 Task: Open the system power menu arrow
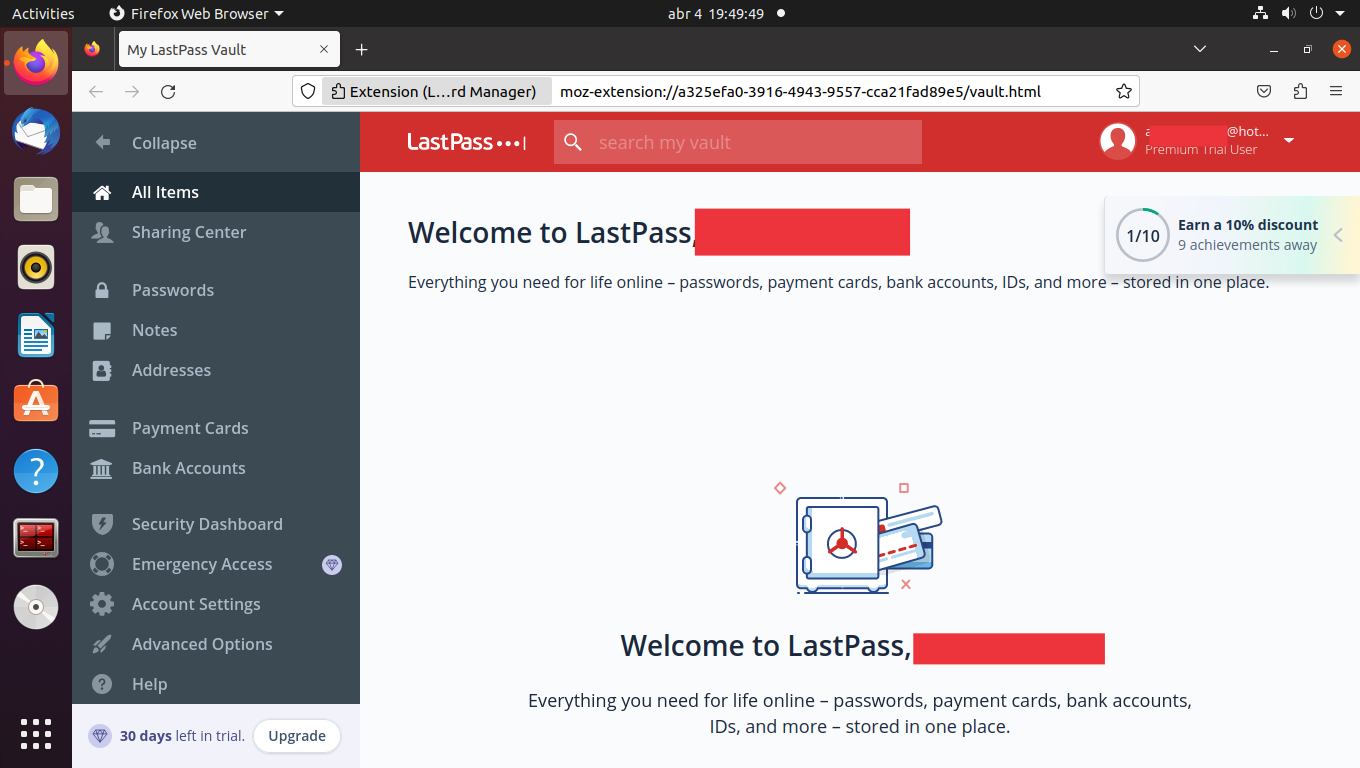click(x=1341, y=13)
